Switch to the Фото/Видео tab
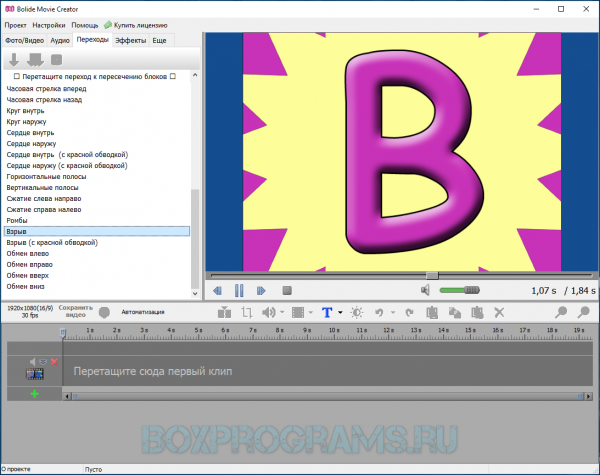This screenshot has width=600, height=475. point(24,40)
